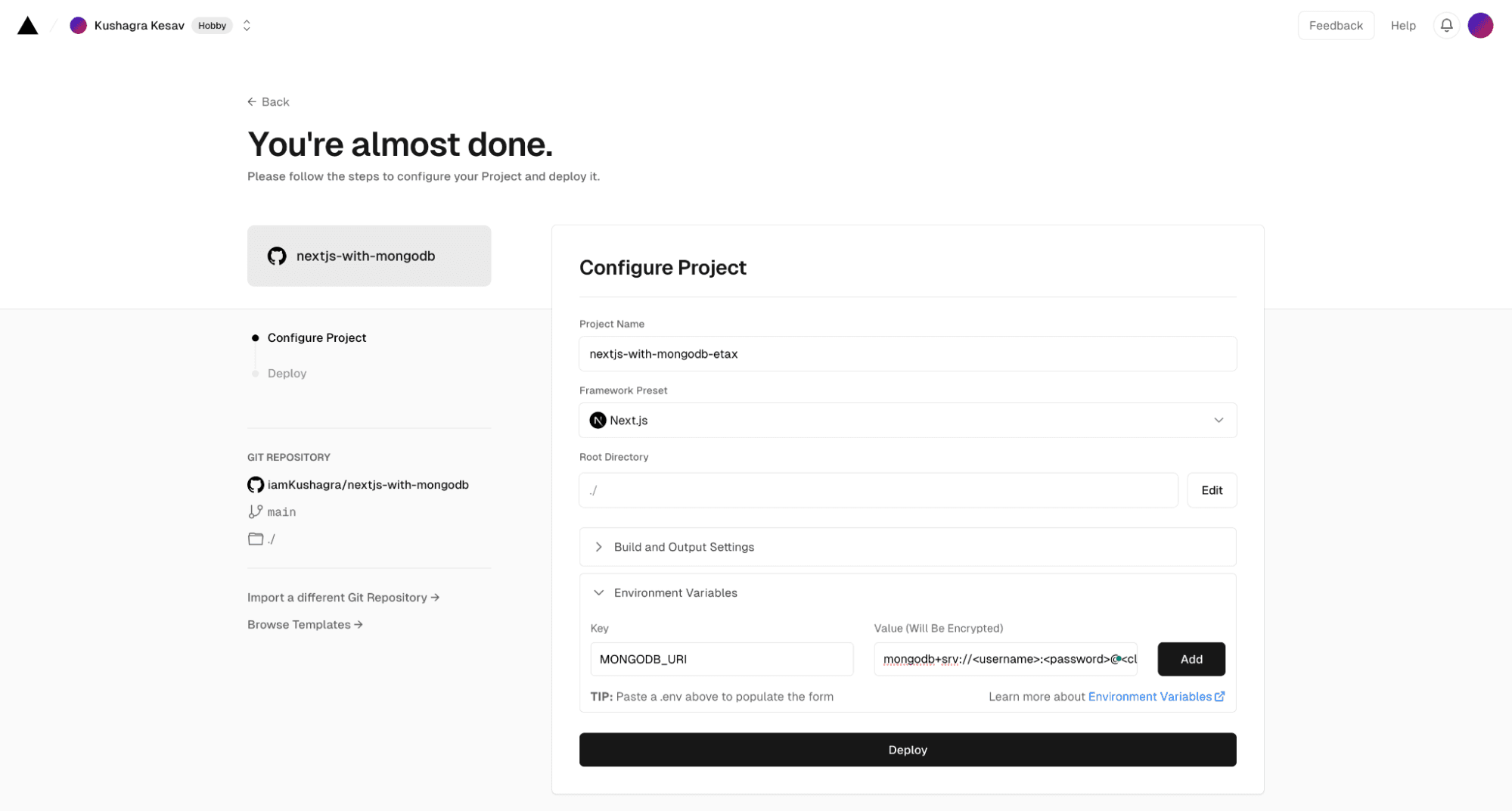
Task: Expand Build and Output Settings
Action: pos(683,547)
